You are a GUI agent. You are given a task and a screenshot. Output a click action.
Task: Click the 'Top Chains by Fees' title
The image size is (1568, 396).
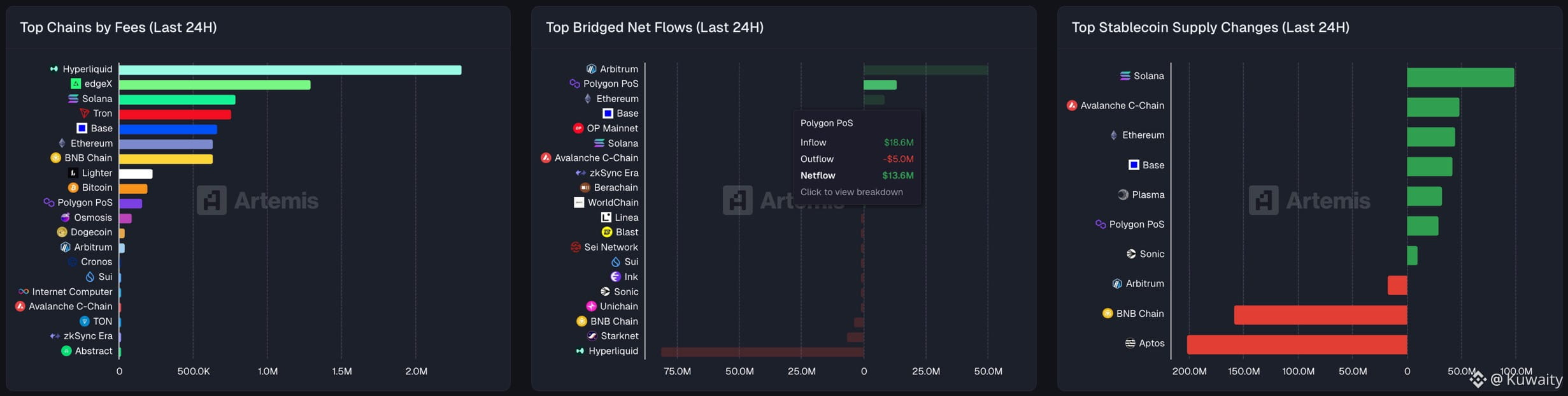click(118, 27)
